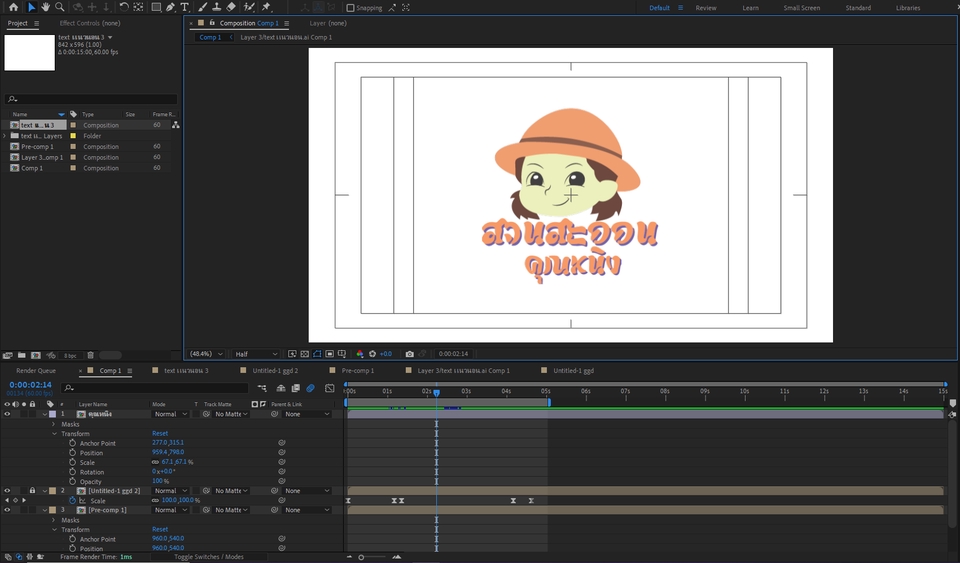Select the Brush tool
The width and height of the screenshot is (960, 563).
tap(203, 7)
